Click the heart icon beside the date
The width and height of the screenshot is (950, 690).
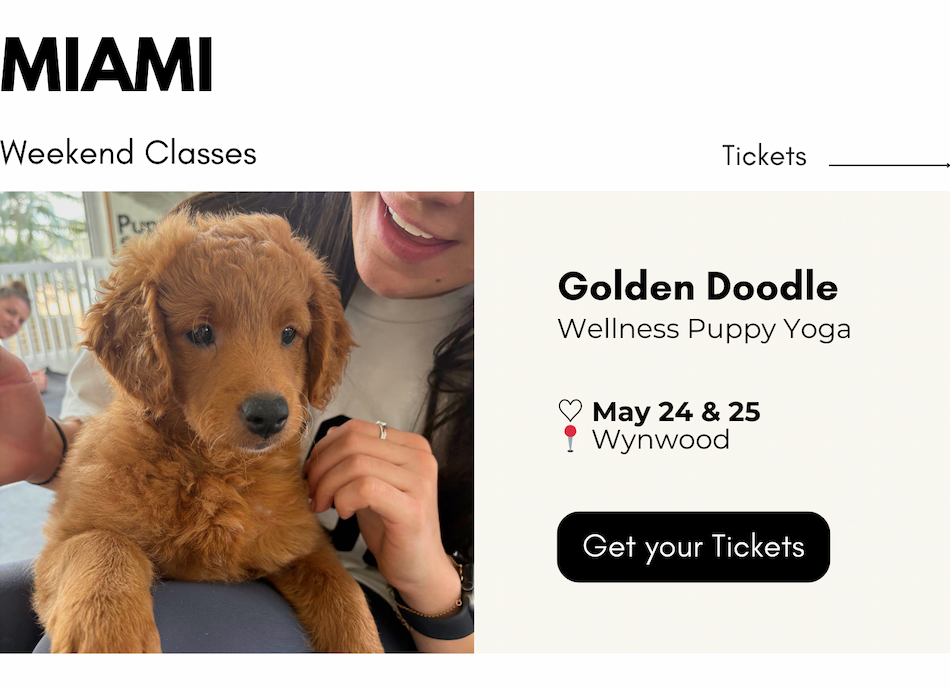570,411
